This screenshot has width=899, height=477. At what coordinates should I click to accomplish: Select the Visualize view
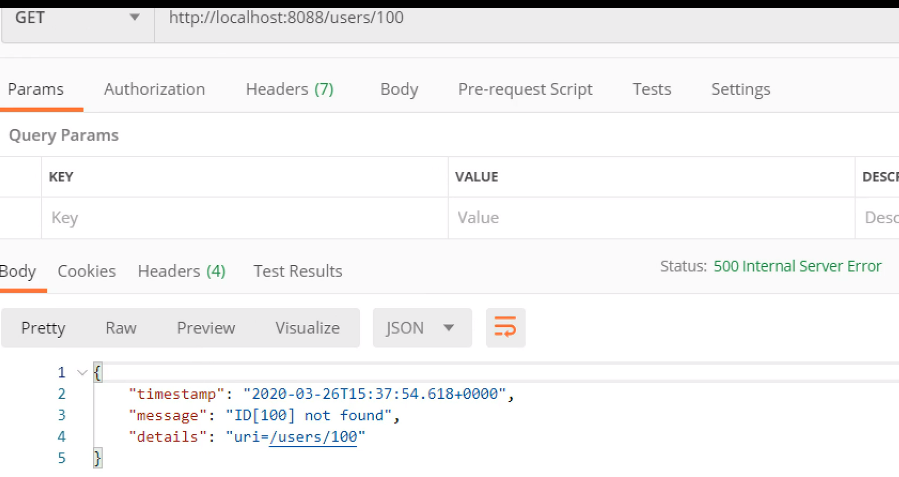[307, 328]
